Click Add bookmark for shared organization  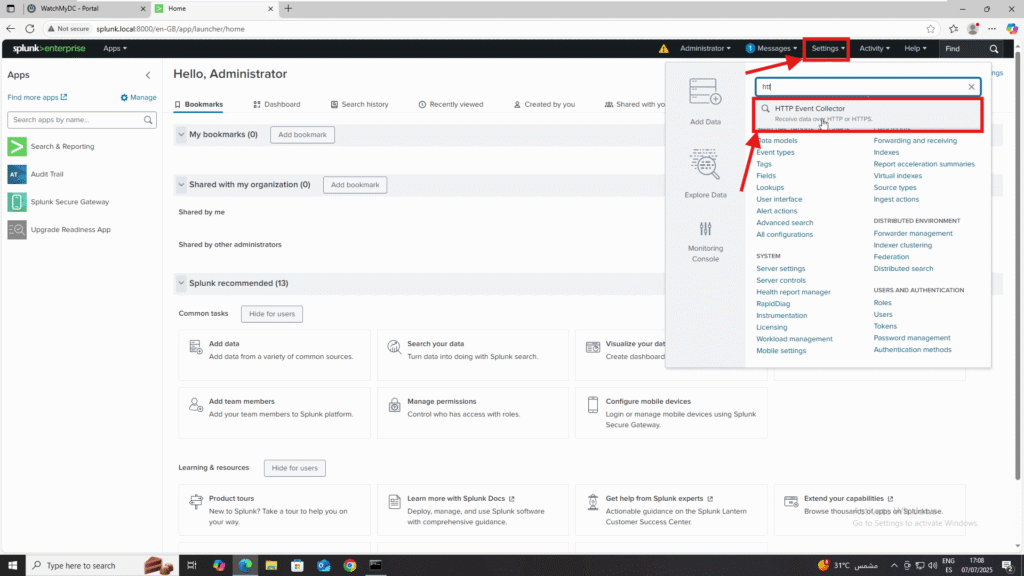[x=355, y=185]
